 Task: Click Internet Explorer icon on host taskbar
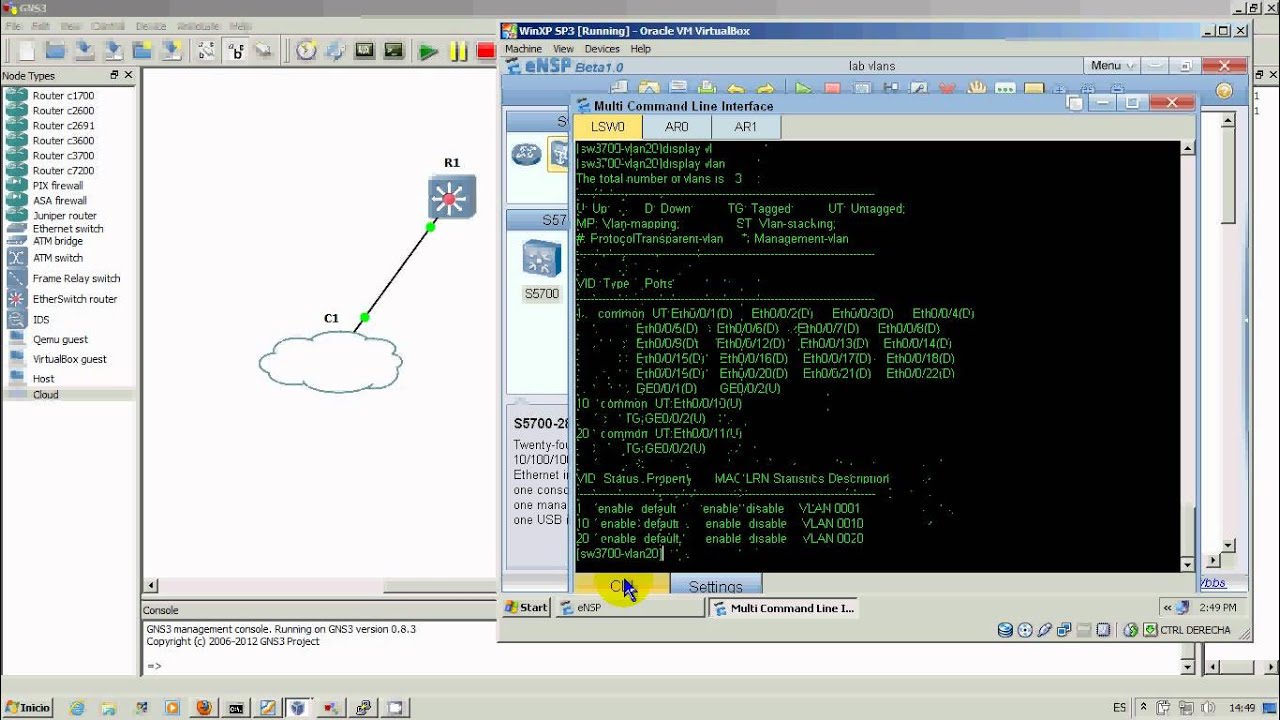coord(77,707)
